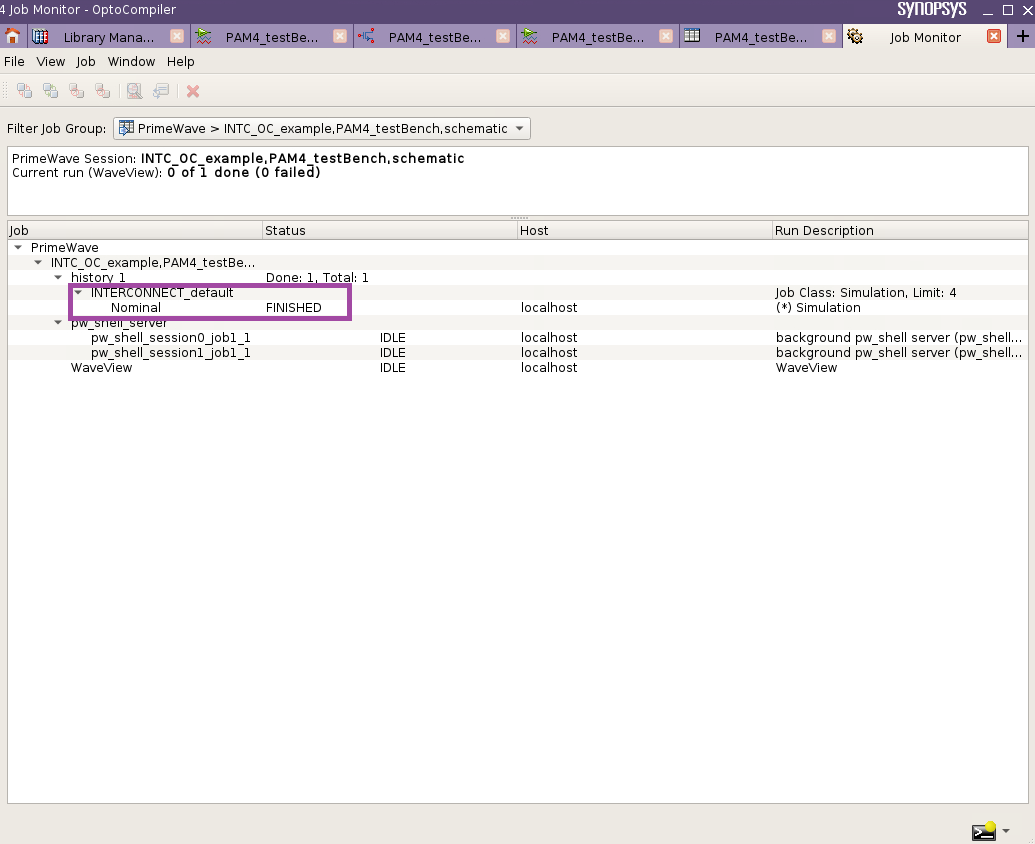Close the Library Manager tab

pos(177,36)
